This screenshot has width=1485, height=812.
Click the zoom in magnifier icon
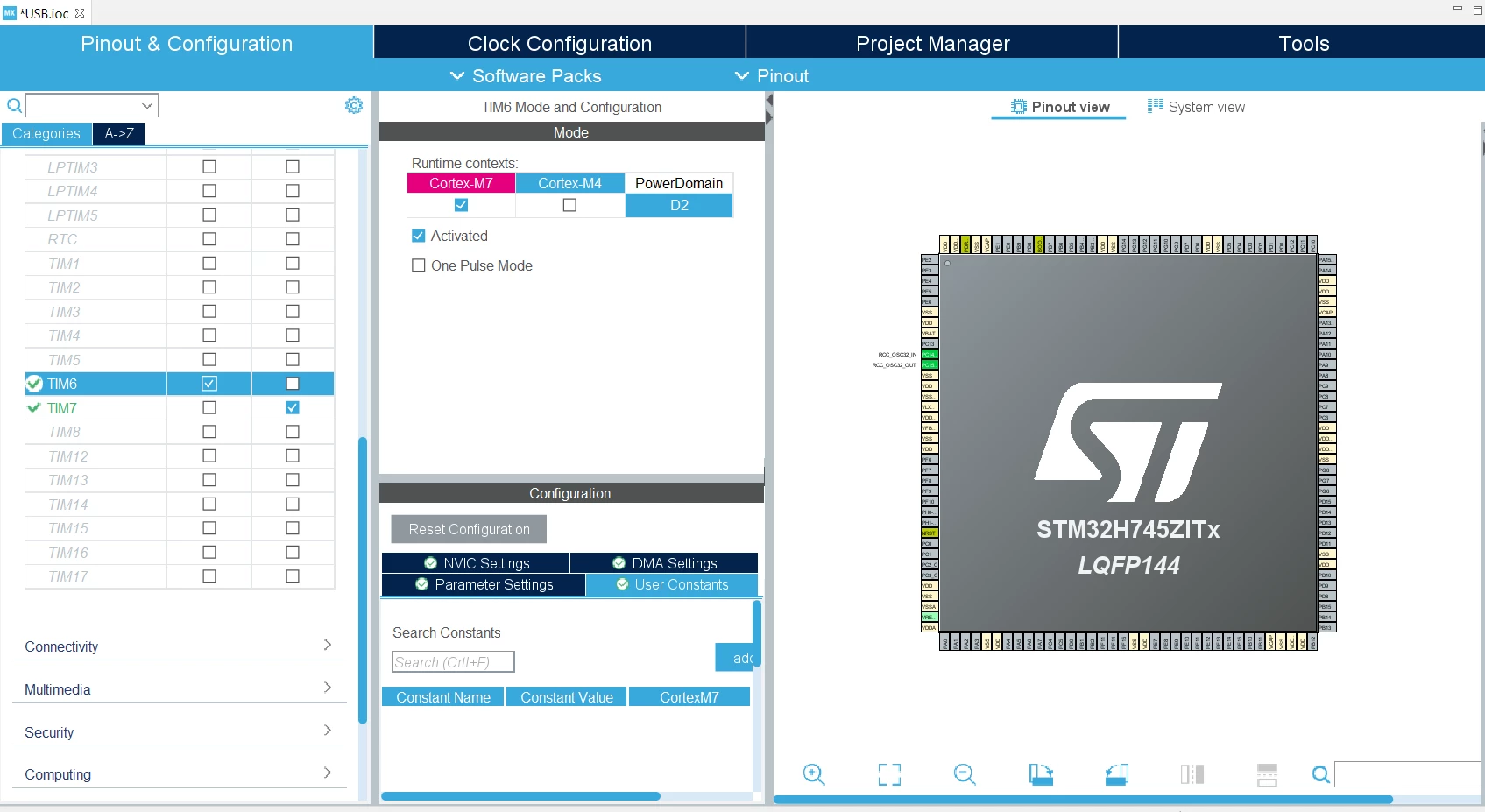point(814,774)
